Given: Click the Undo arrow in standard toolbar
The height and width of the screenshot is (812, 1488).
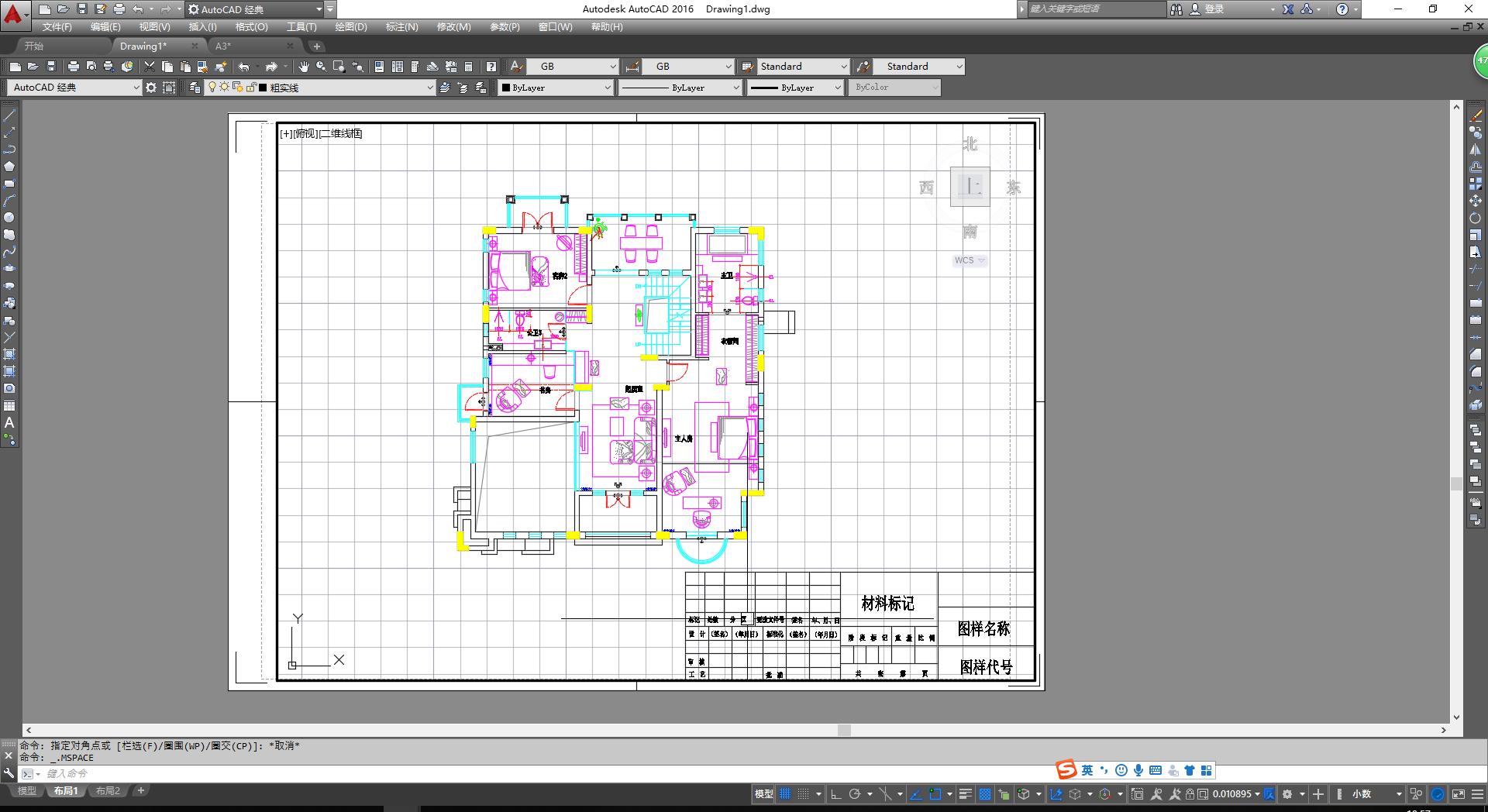Looking at the screenshot, I should pos(243,67).
